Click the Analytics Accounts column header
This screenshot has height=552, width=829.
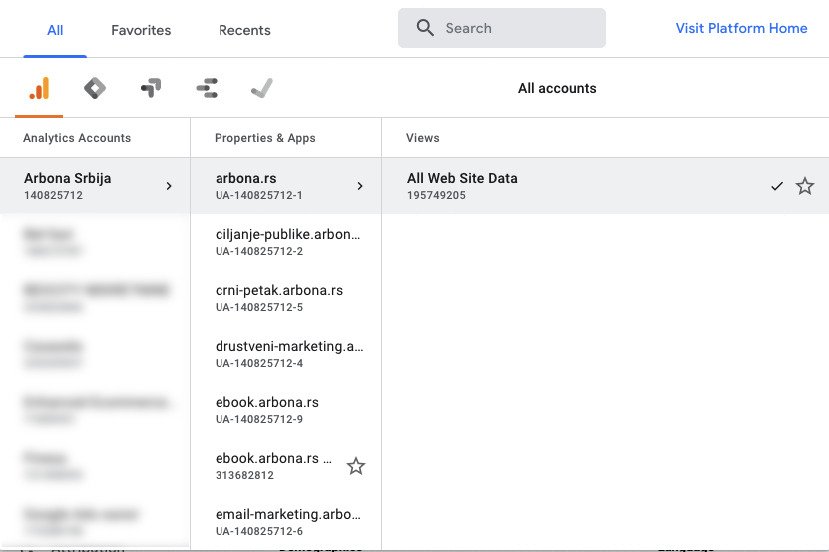pos(77,138)
